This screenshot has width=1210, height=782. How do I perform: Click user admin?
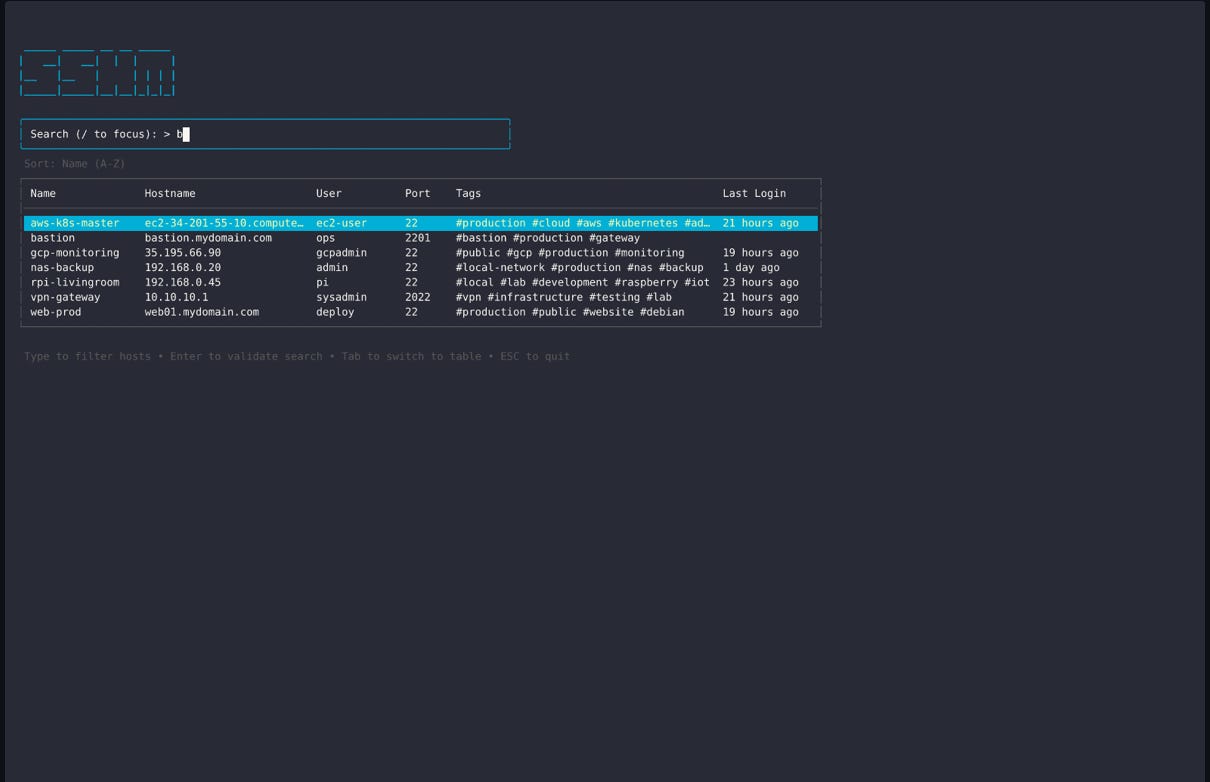[332, 268]
